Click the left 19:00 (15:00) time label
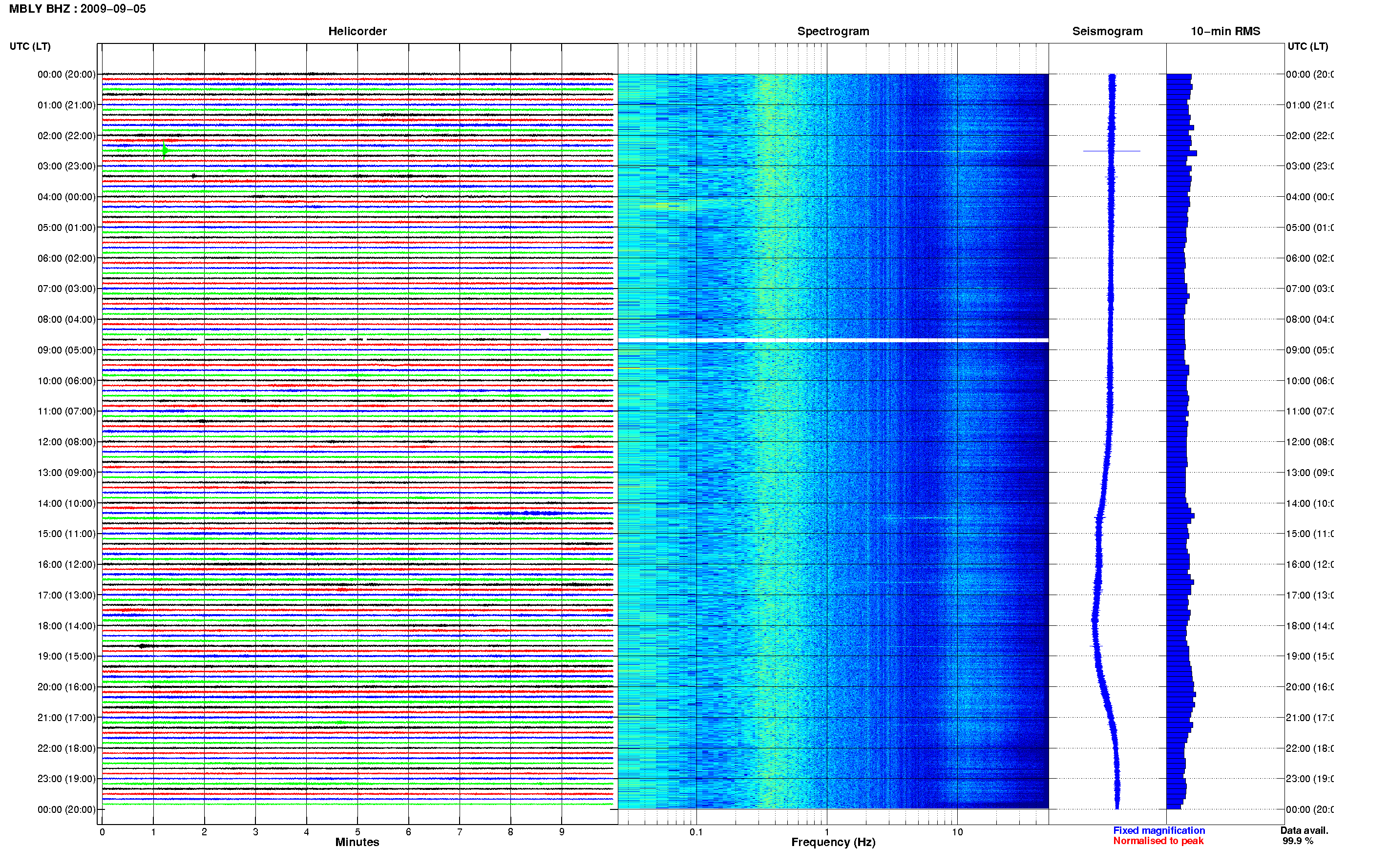Viewport: 1389px width, 868px height. coord(66,656)
